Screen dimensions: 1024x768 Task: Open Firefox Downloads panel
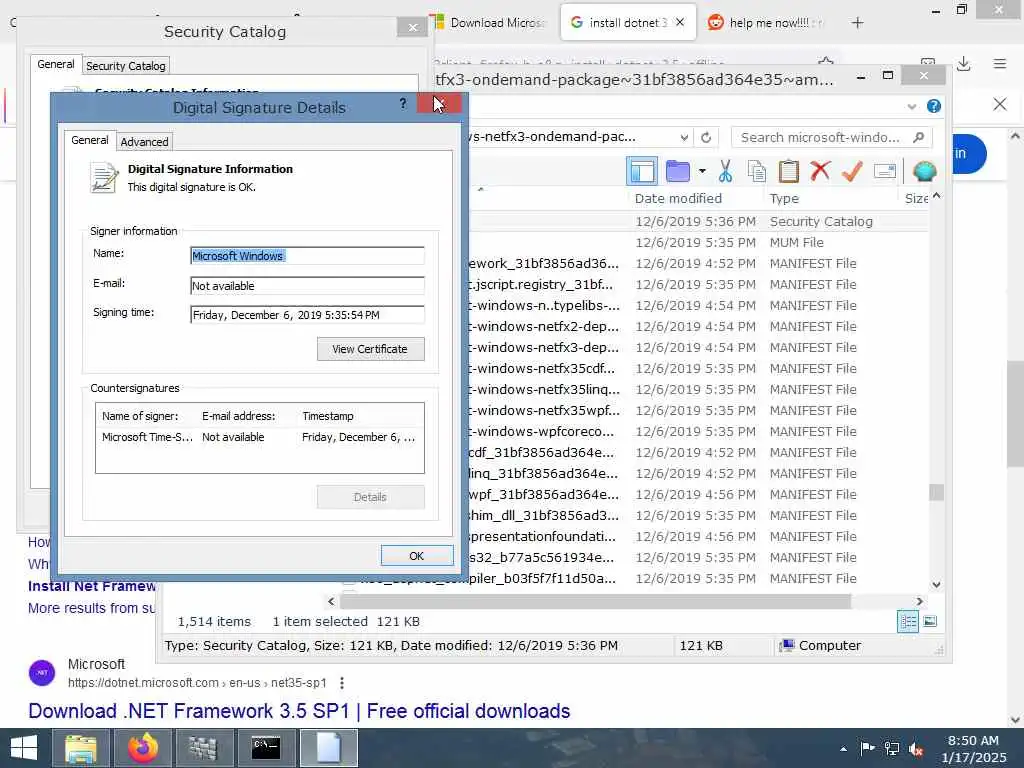pos(963,64)
